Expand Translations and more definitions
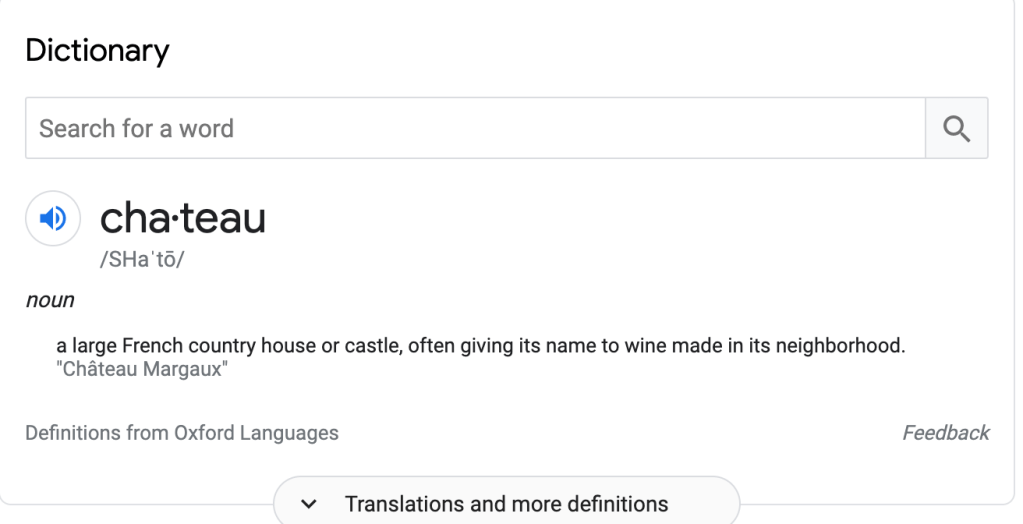Viewport: 1023px width, 524px height. pyautogui.click(x=506, y=503)
